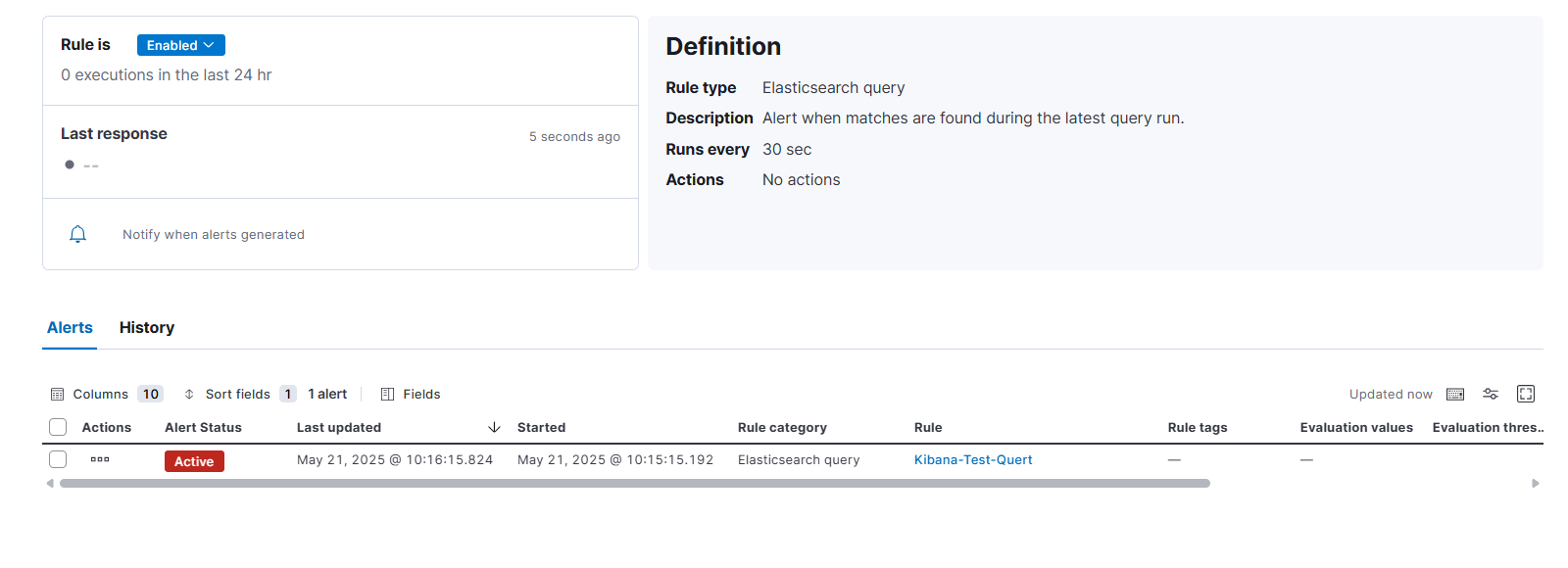Image resolution: width=1568 pixels, height=568 pixels.
Task: Enter fullscreen for alerts table
Action: (1526, 394)
